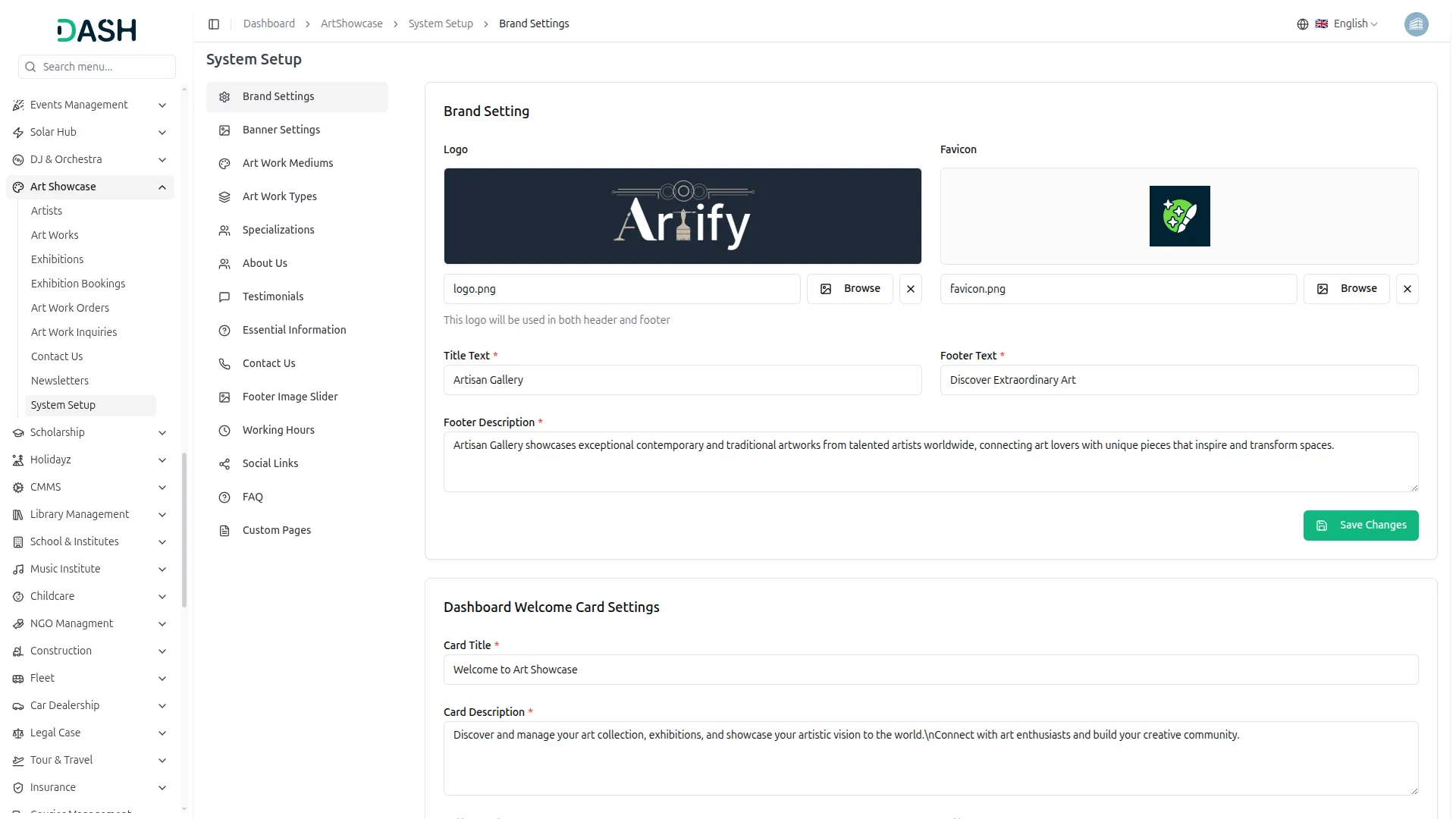Clear favicon.png with the X icon
Image resolution: width=1456 pixels, height=819 pixels.
tap(1407, 289)
